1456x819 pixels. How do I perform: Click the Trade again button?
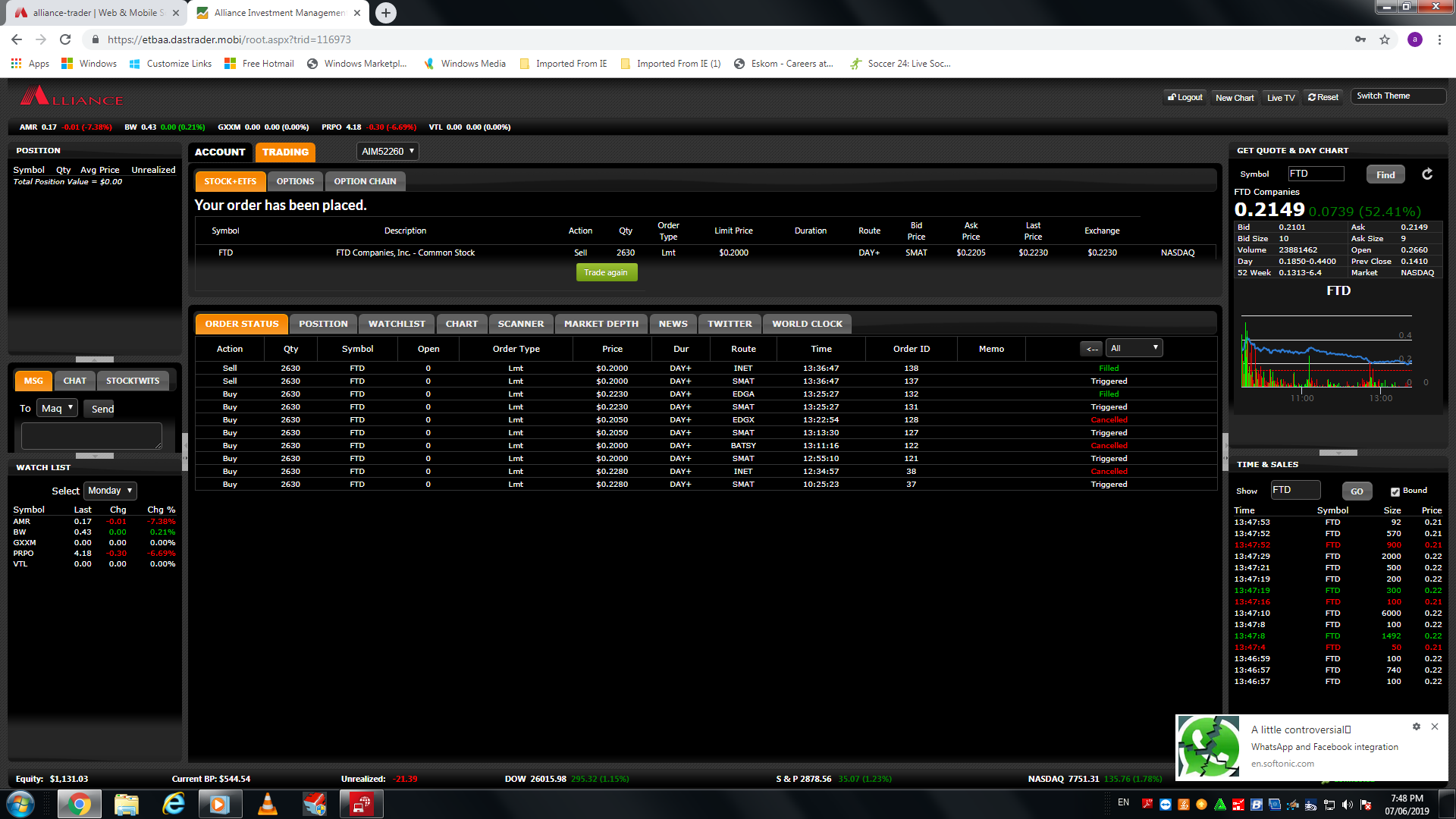click(606, 273)
